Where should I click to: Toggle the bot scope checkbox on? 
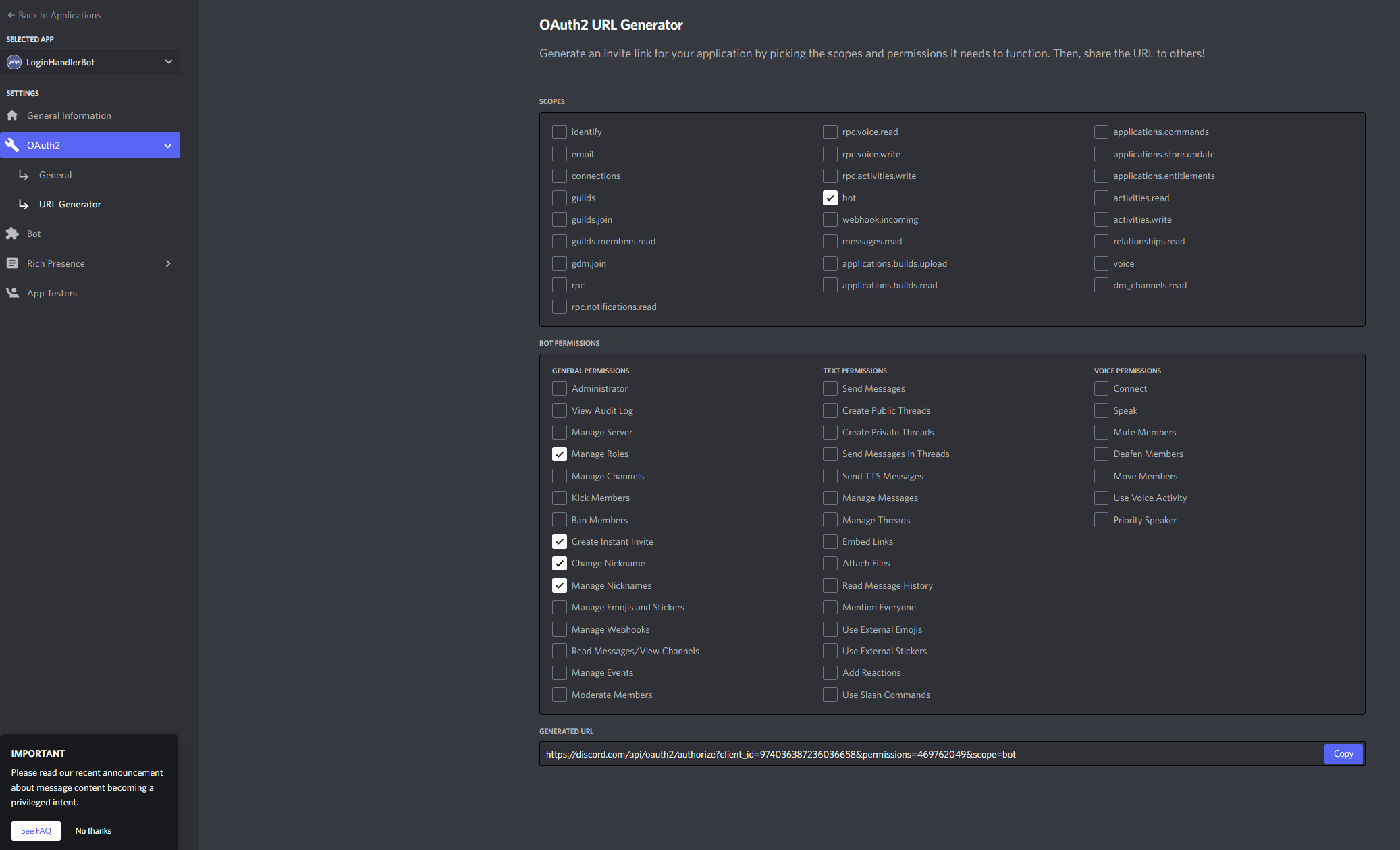[830, 197]
